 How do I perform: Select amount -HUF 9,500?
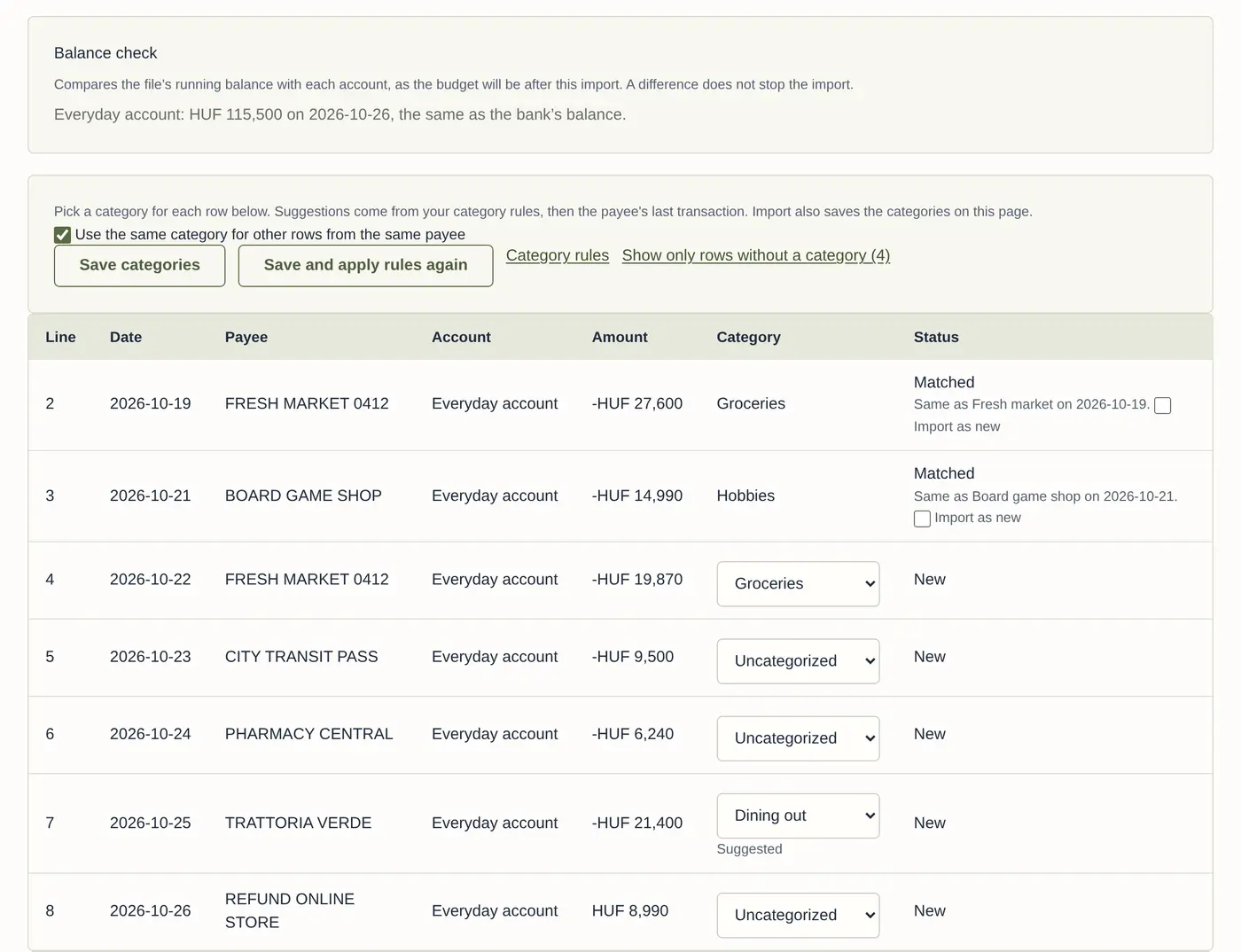[633, 657]
